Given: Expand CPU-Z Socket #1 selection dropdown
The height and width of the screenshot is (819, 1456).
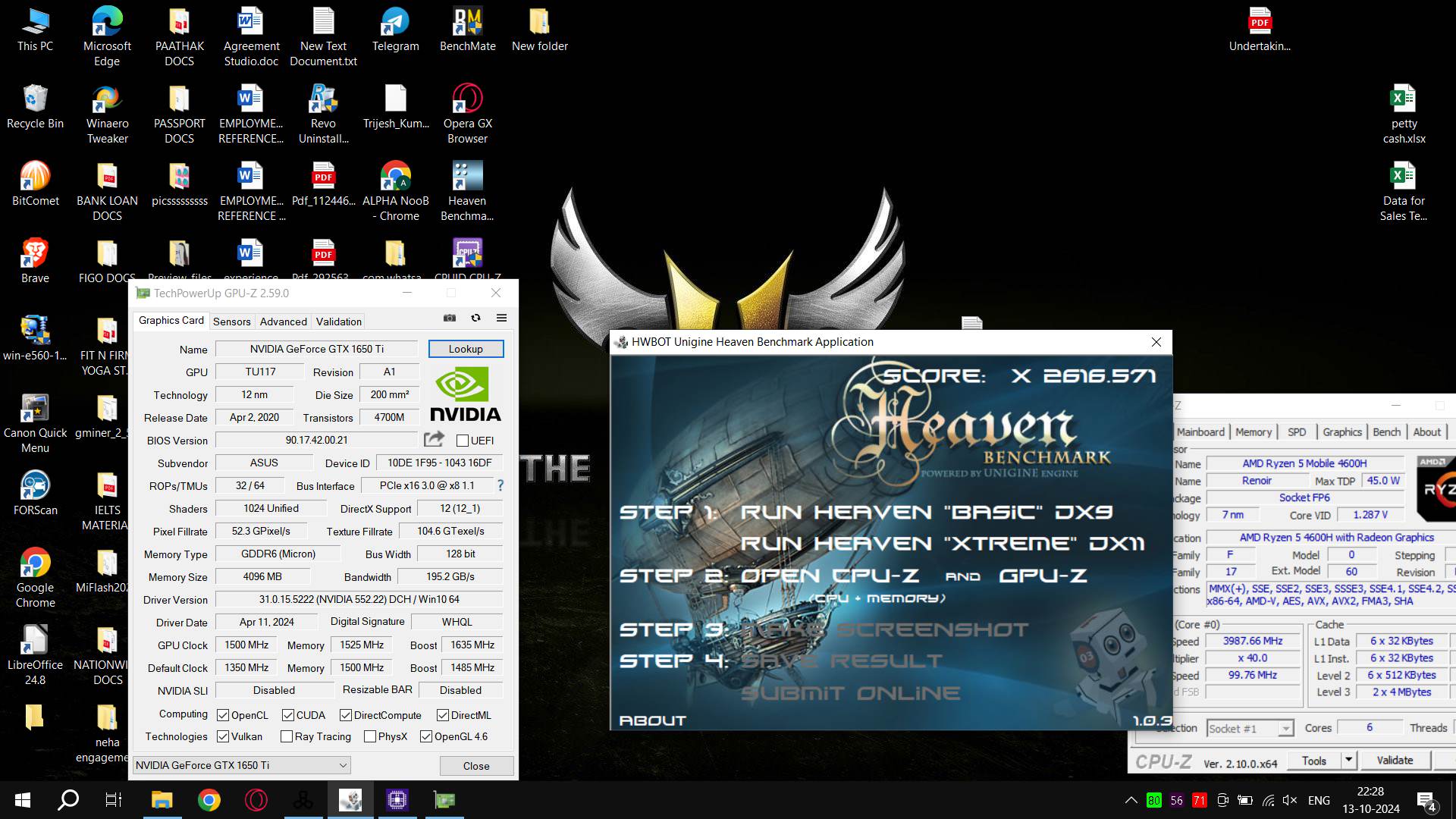Looking at the screenshot, I should click(x=1285, y=728).
